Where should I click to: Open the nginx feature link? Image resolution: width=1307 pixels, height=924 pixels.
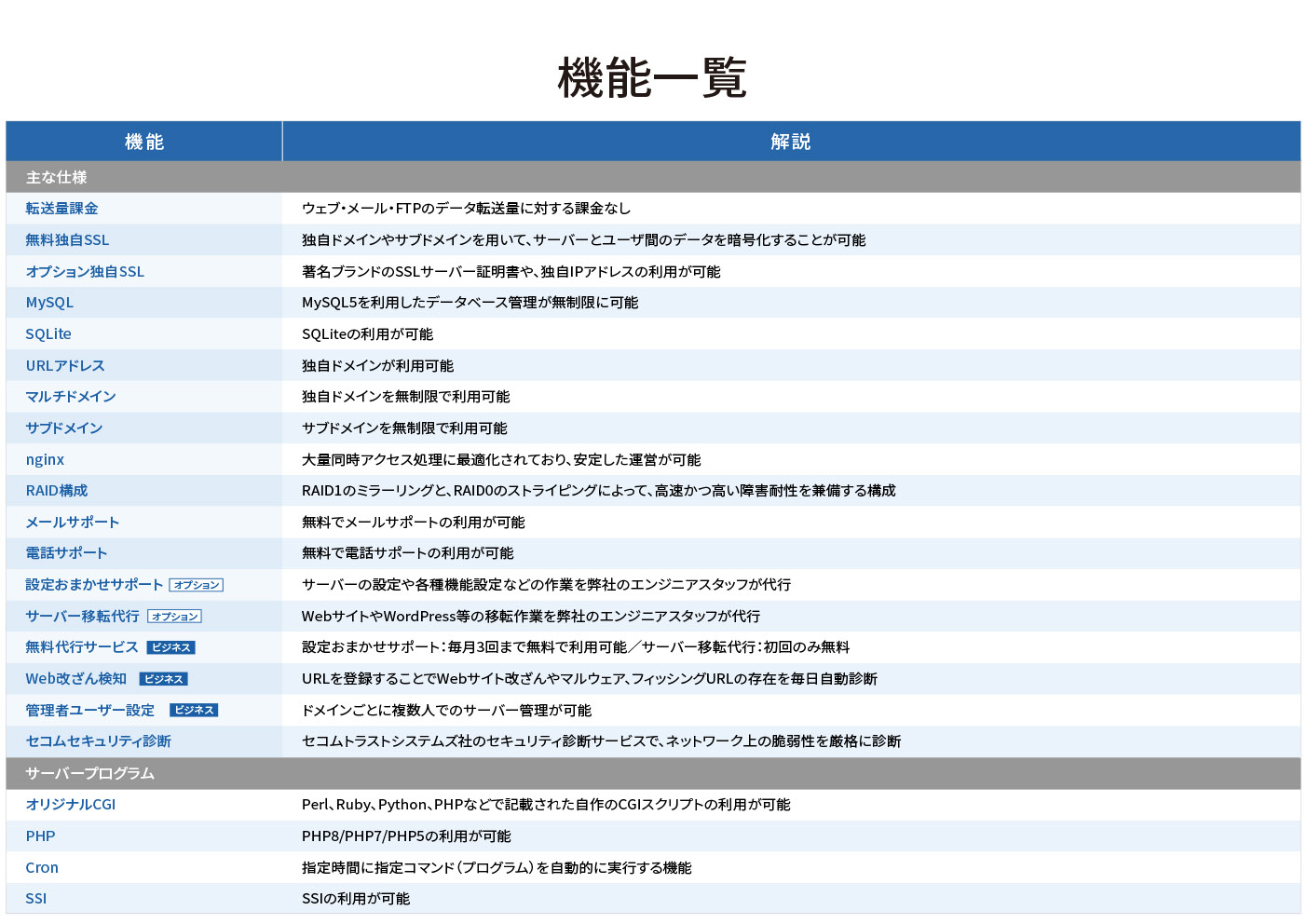45,459
